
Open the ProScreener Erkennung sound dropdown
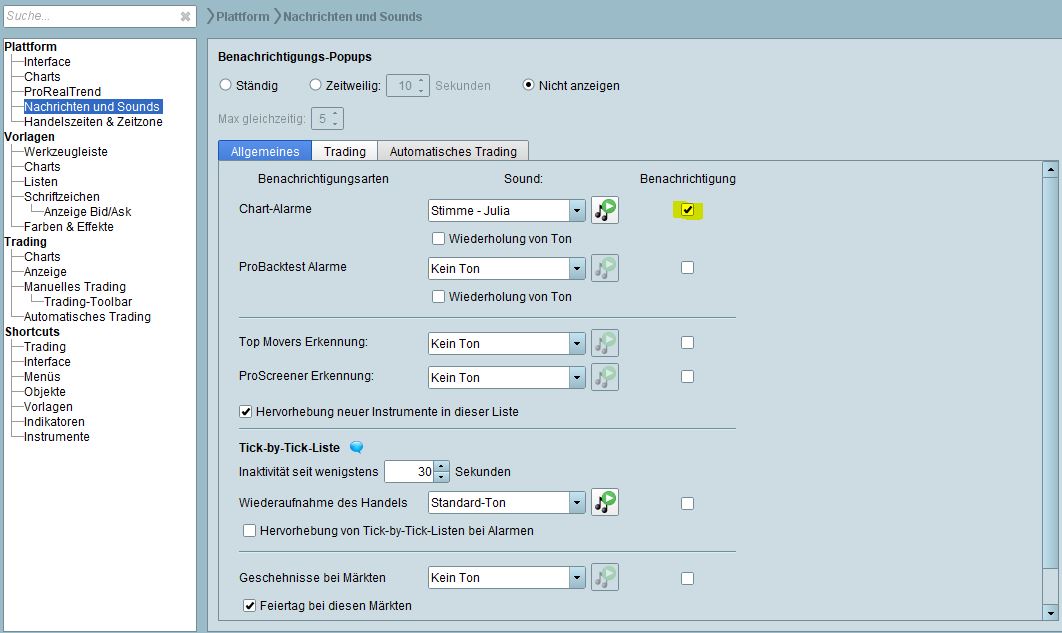click(x=577, y=377)
